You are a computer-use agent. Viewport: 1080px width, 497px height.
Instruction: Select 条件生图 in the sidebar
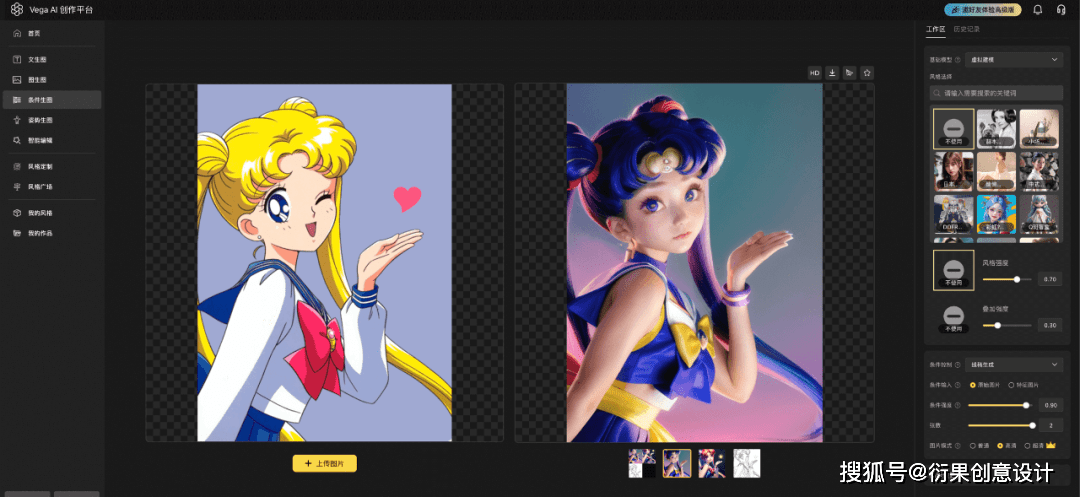(52, 100)
